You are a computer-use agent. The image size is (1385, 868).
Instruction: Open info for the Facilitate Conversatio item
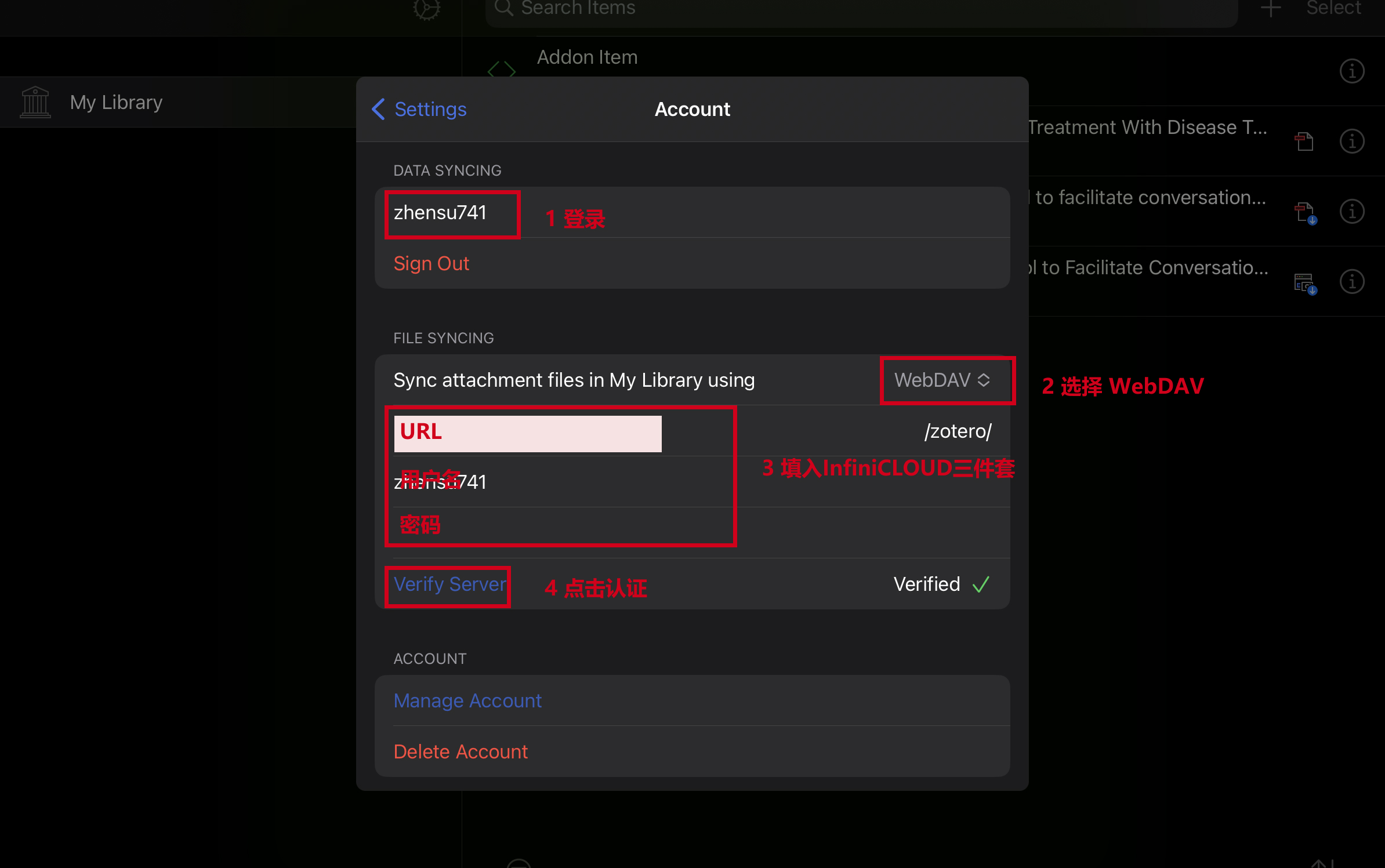(1351, 282)
